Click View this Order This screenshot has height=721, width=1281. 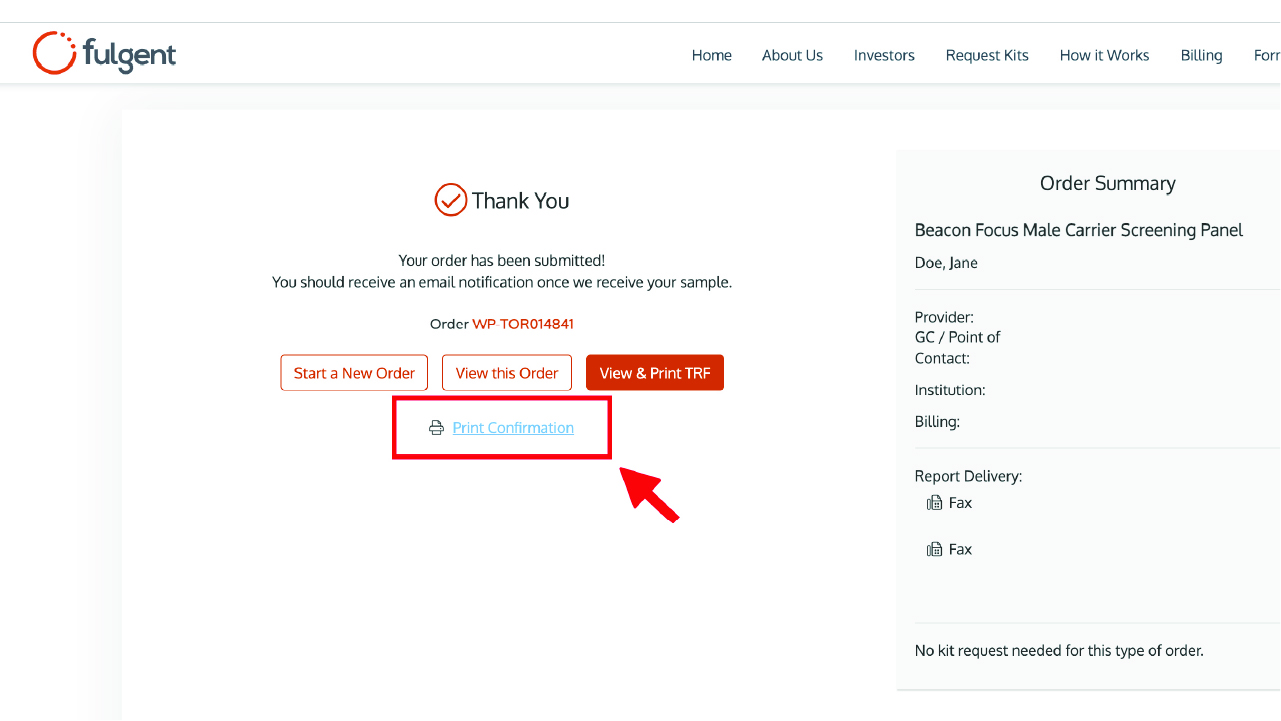click(506, 372)
